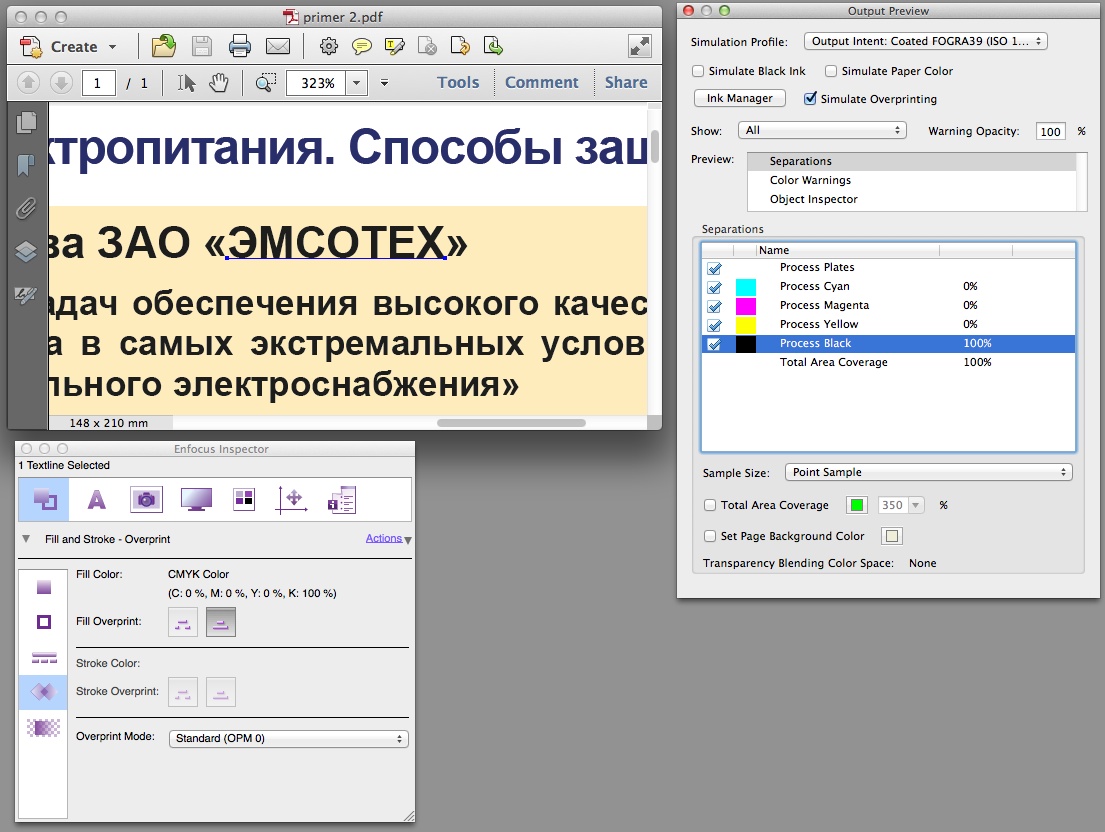Uncheck Simulate Overprinting
The width and height of the screenshot is (1105, 832).
point(810,99)
